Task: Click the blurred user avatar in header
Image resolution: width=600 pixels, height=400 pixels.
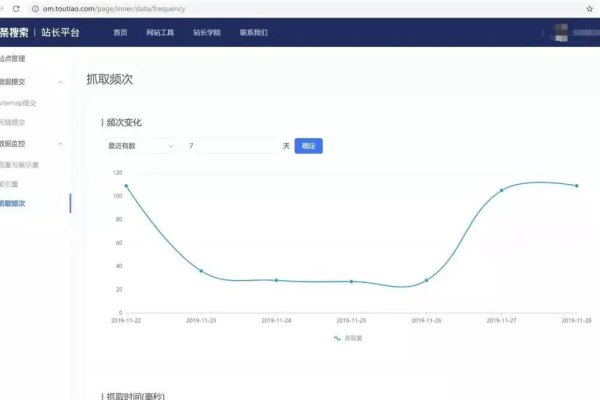Action: click(561, 33)
